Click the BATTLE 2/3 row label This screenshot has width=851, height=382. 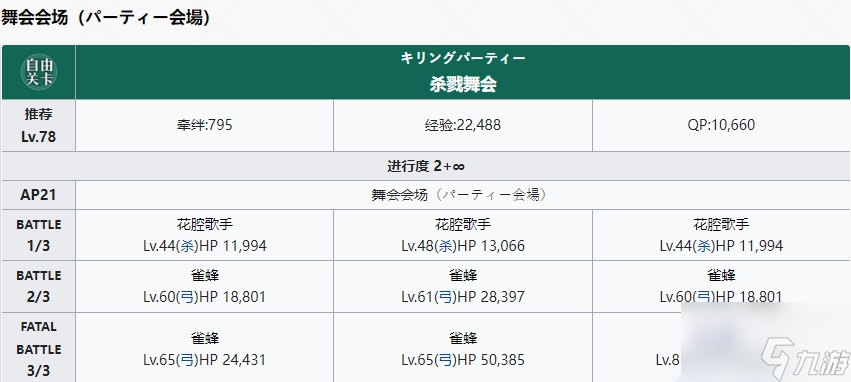pyautogui.click(x=39, y=286)
